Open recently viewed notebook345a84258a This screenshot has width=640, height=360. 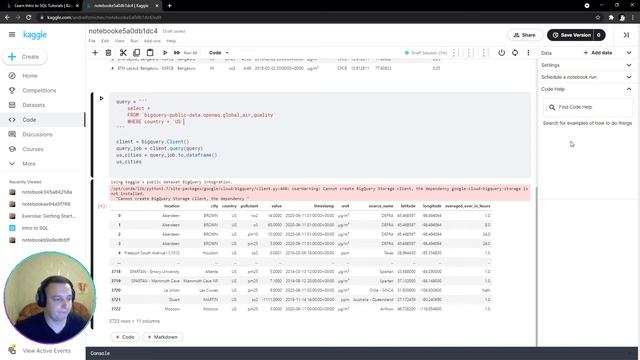pos(47,192)
